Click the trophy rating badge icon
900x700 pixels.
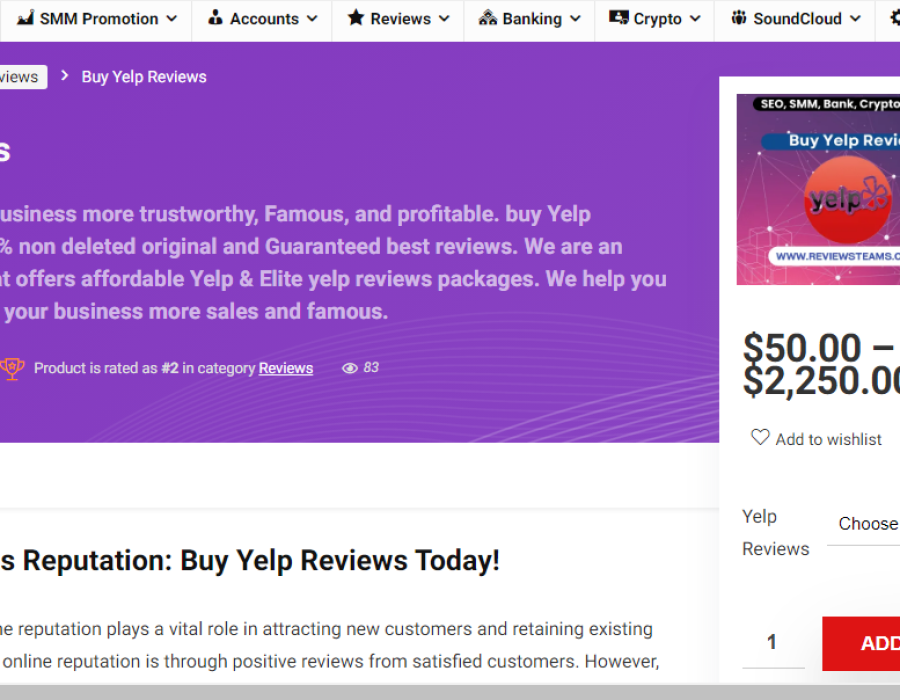(x=12, y=368)
